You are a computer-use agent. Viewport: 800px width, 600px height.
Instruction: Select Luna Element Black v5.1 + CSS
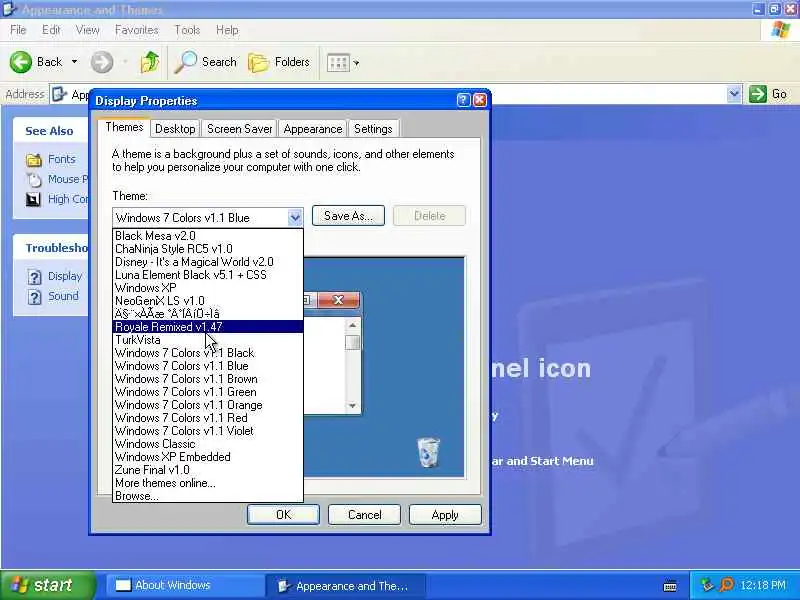pyautogui.click(x=208, y=275)
